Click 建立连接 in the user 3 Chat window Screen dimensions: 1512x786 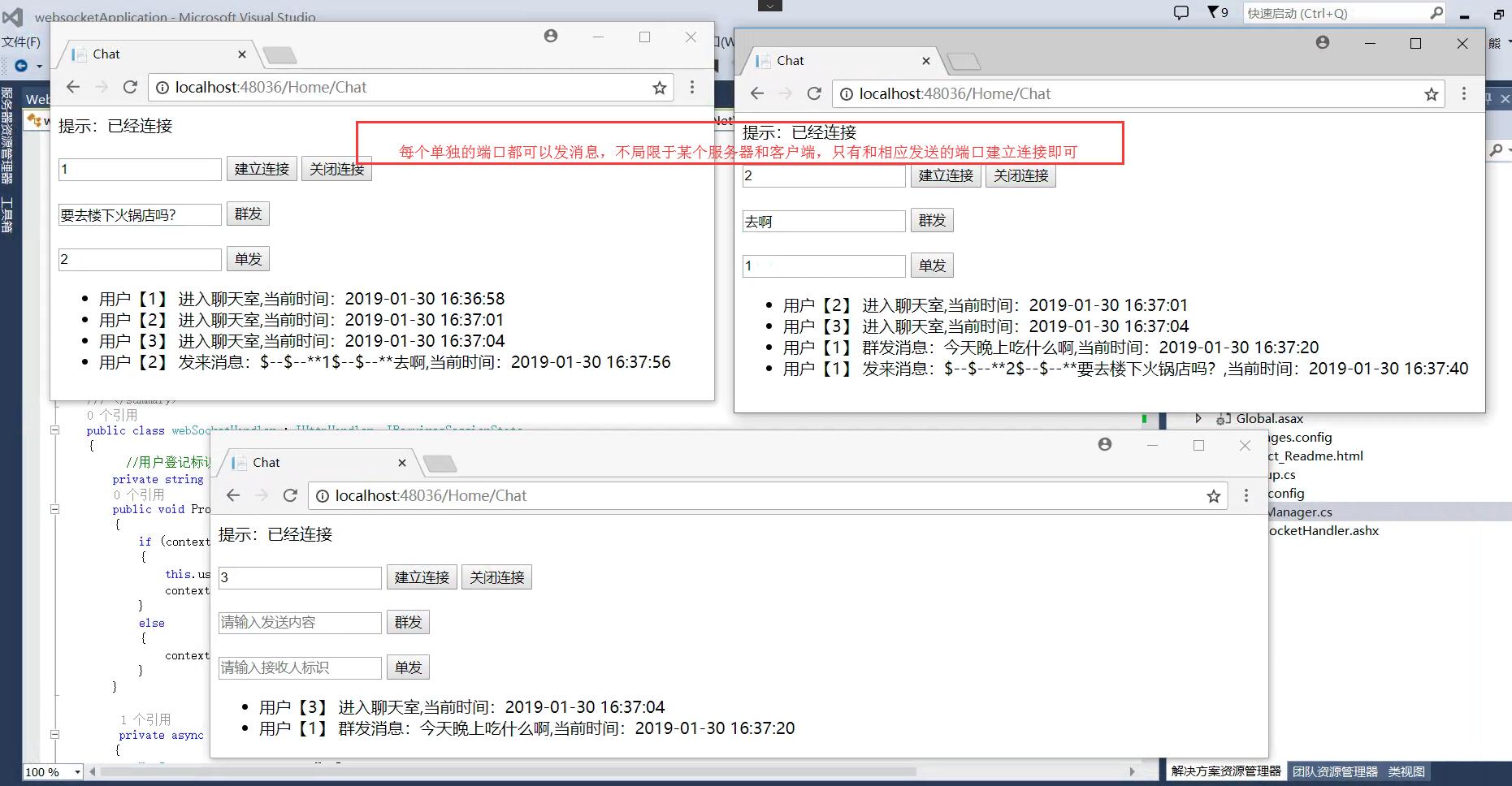(x=422, y=577)
